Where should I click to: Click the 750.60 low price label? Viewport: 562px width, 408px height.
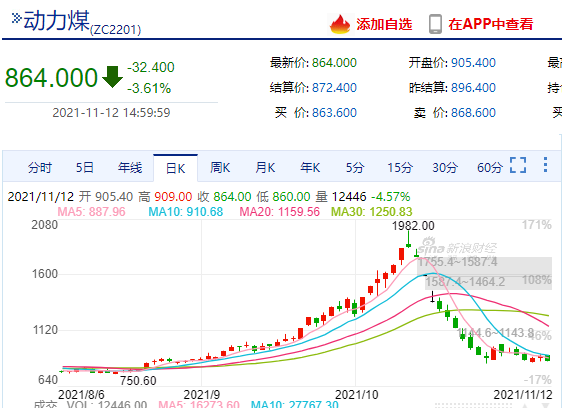pyautogui.click(x=138, y=381)
